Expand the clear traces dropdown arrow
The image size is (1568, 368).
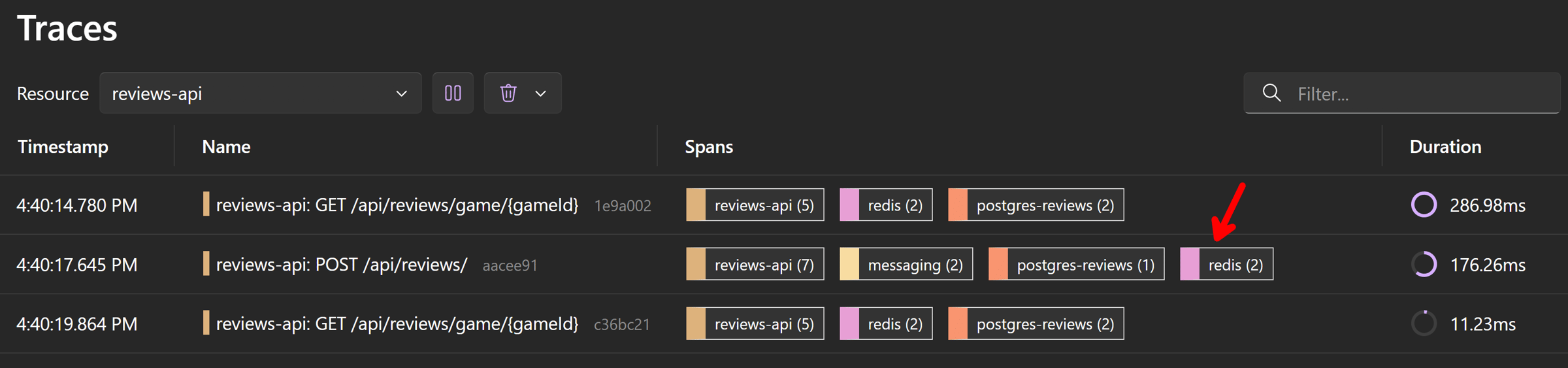point(541,93)
